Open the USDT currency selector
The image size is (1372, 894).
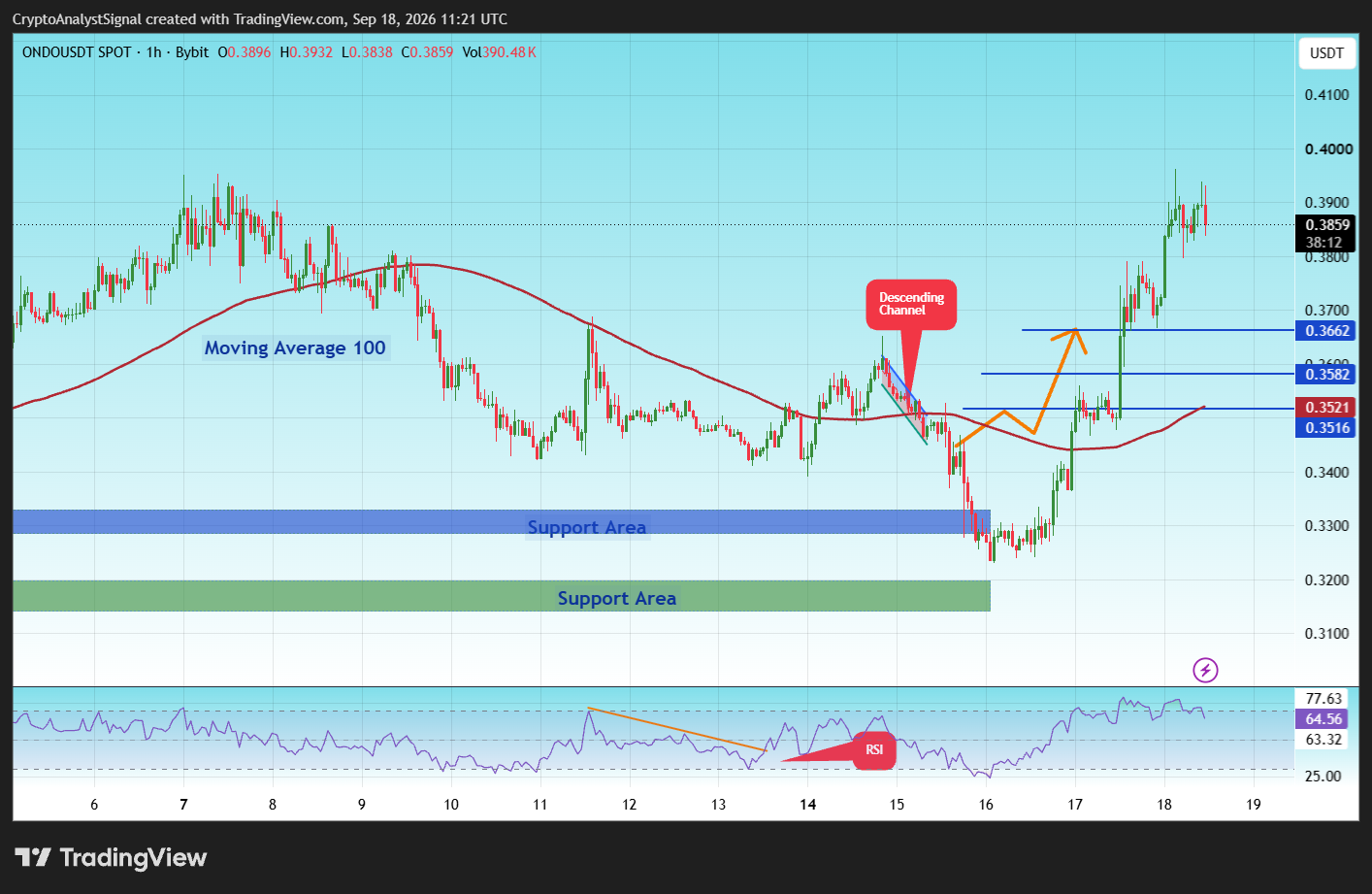[1326, 53]
